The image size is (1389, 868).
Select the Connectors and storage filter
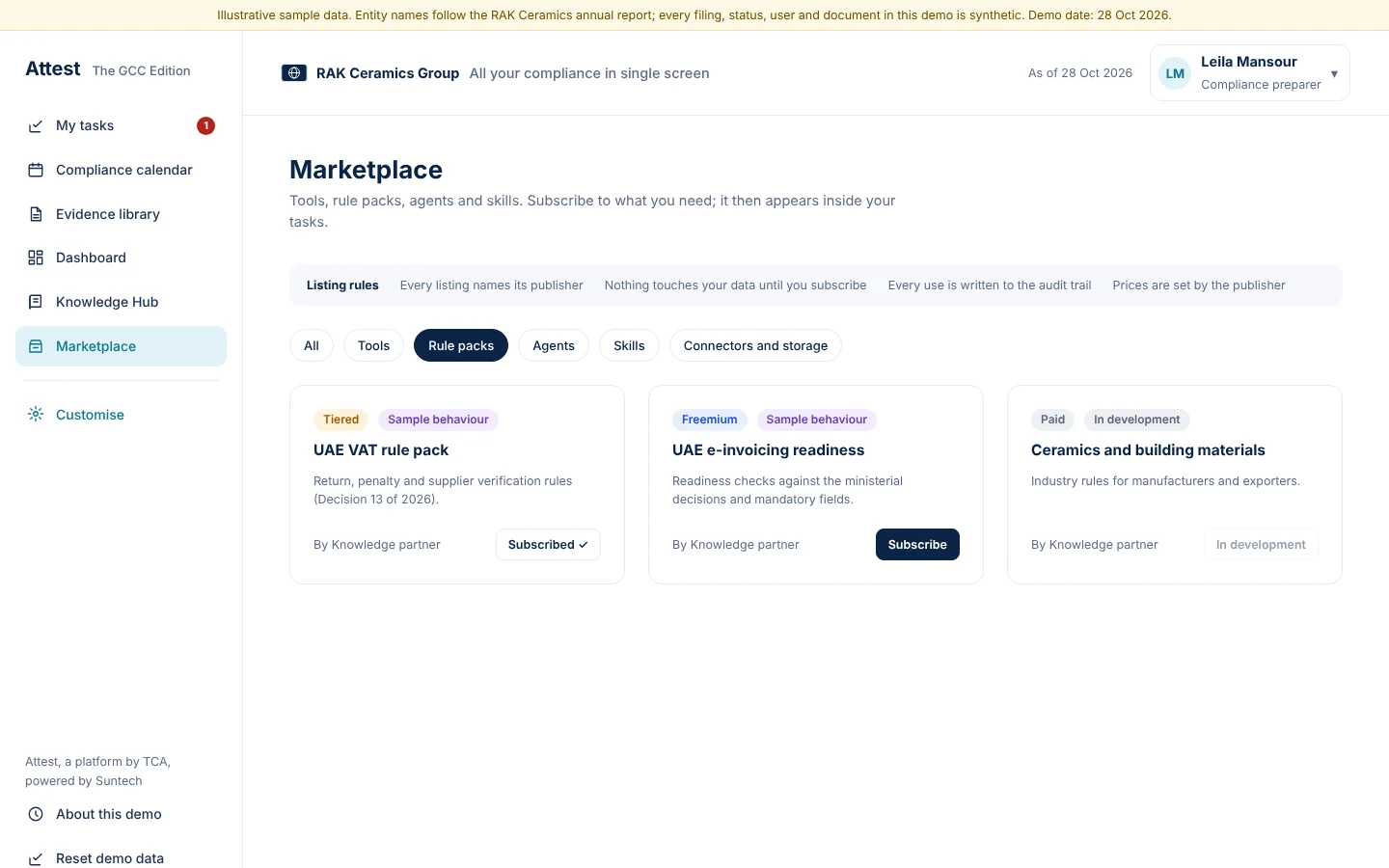pos(755,345)
